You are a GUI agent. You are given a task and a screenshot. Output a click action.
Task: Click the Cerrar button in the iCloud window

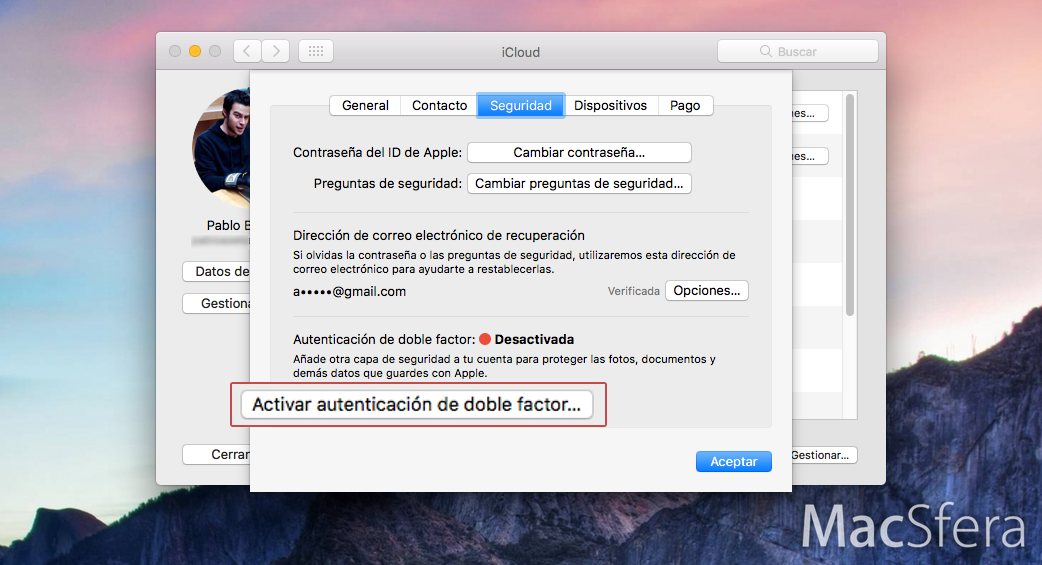(x=217, y=455)
